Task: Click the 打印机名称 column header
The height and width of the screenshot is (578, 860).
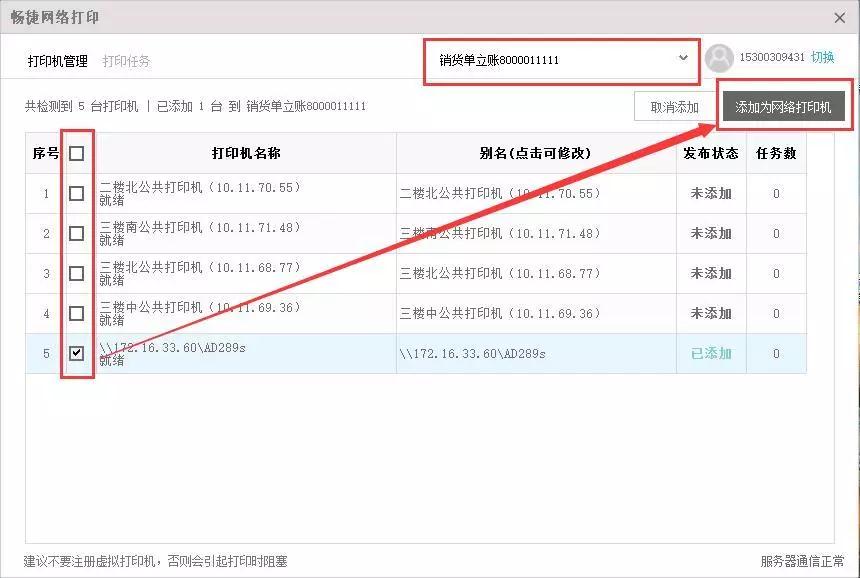Action: 245,153
